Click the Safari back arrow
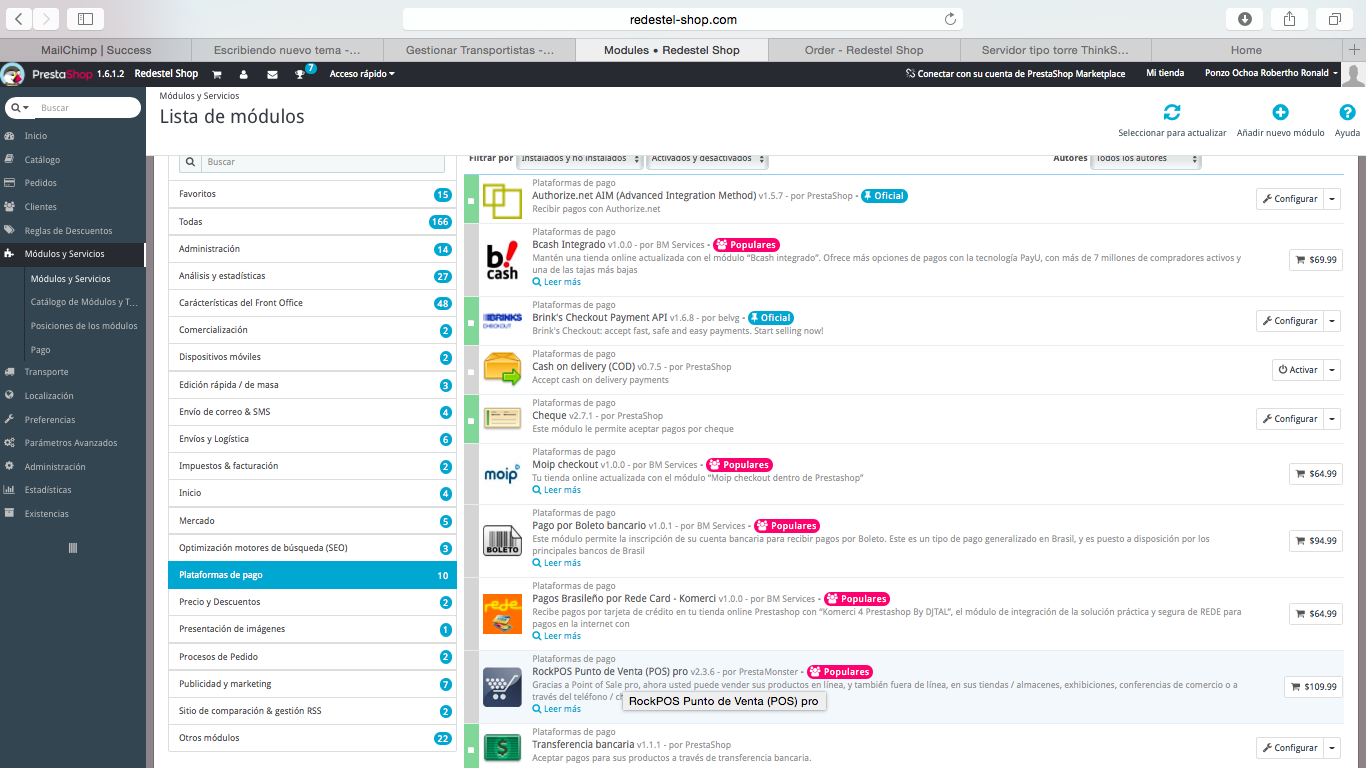Image resolution: width=1366 pixels, height=768 pixels. 20,19
